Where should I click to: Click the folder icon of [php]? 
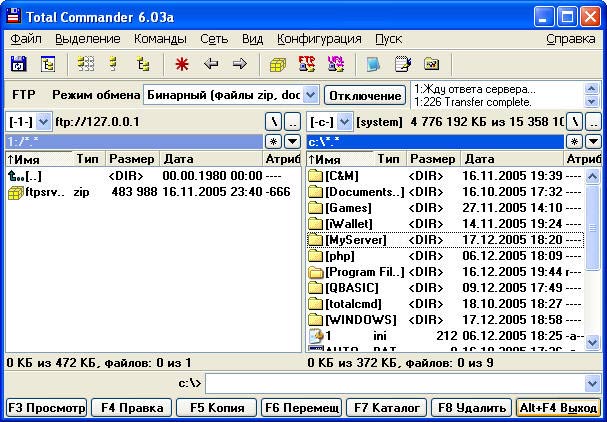(316, 256)
